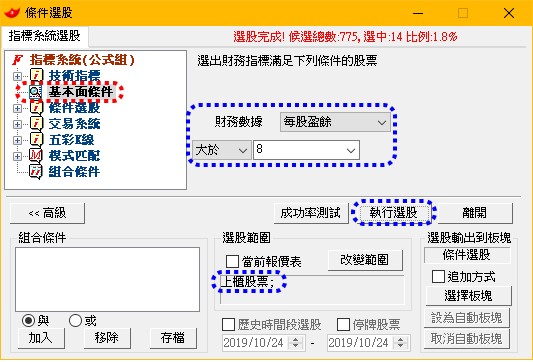This screenshot has width=533, height=362.
Task: Click the 五彩K線 folder icon
Action: coord(36,140)
